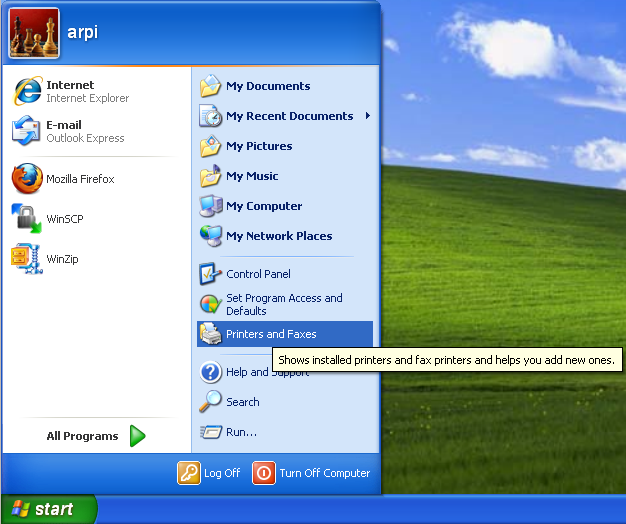The width and height of the screenshot is (626, 524).
Task: Click the Internet Explorer subtitle text
Action: coord(87,98)
